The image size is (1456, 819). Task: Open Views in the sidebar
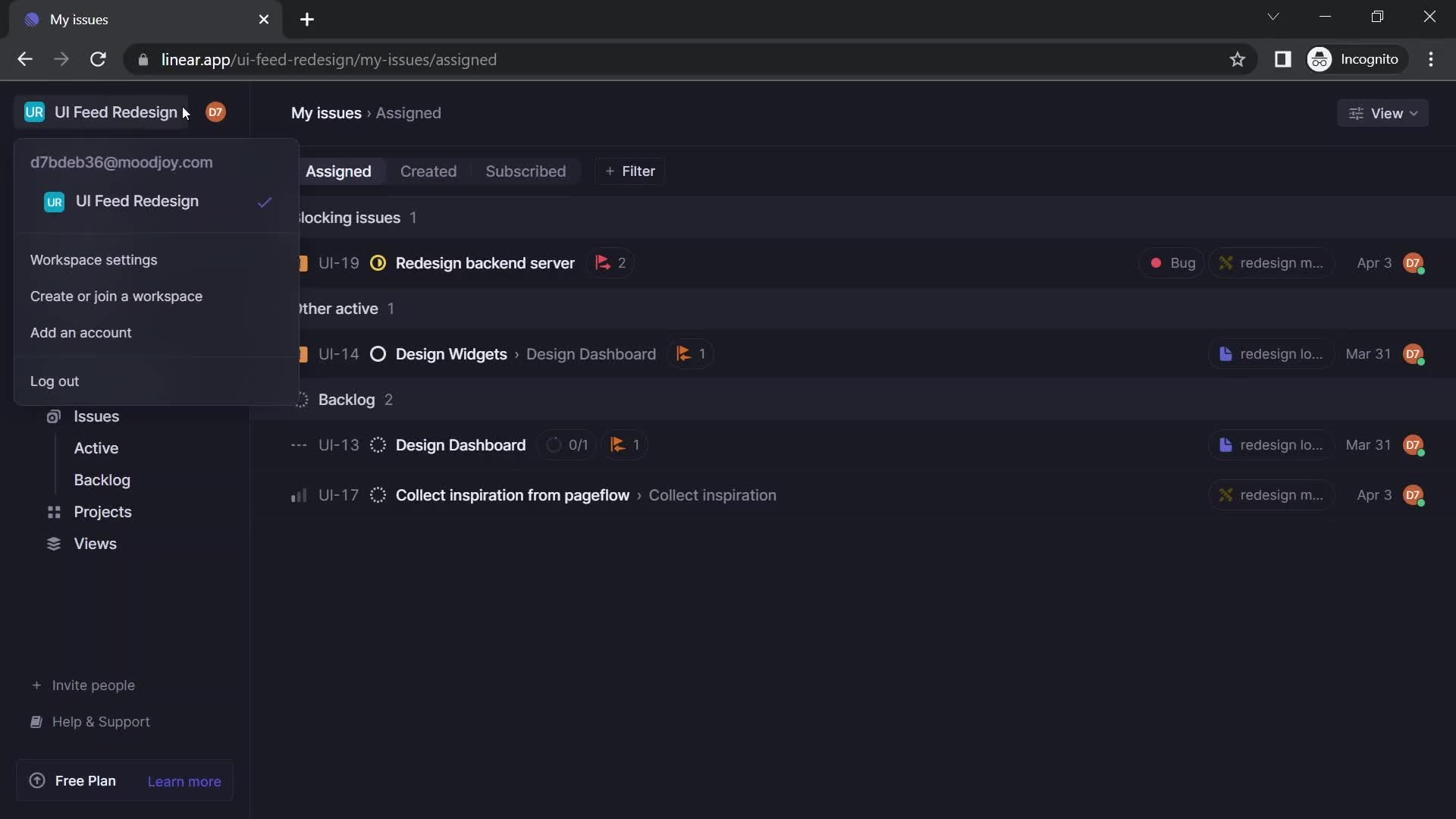95,544
